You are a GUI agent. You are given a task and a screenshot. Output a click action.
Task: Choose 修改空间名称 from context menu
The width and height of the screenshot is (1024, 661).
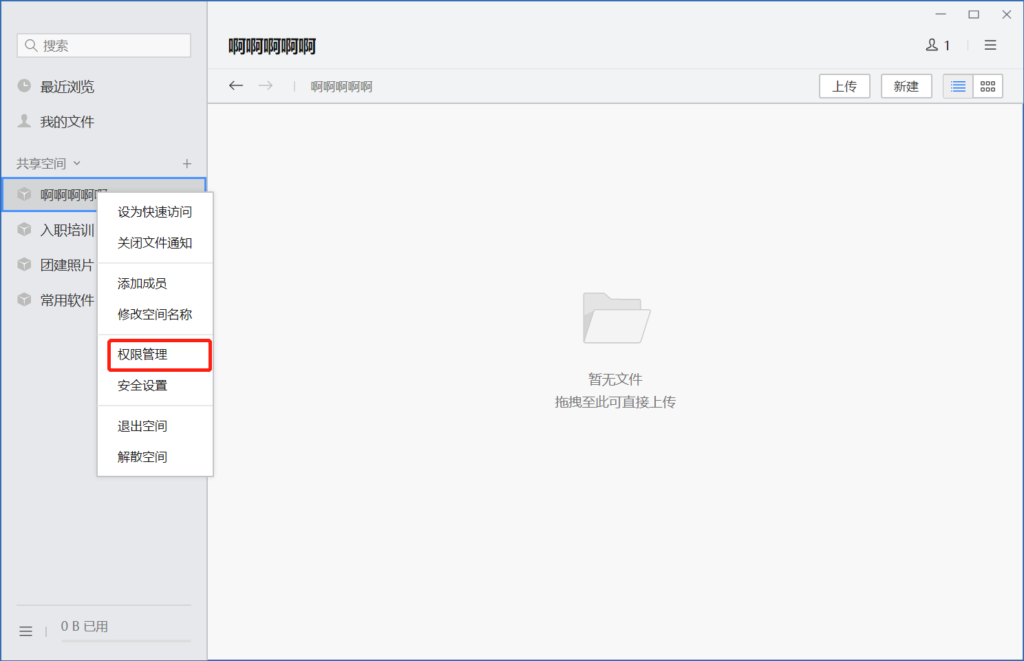(155, 314)
